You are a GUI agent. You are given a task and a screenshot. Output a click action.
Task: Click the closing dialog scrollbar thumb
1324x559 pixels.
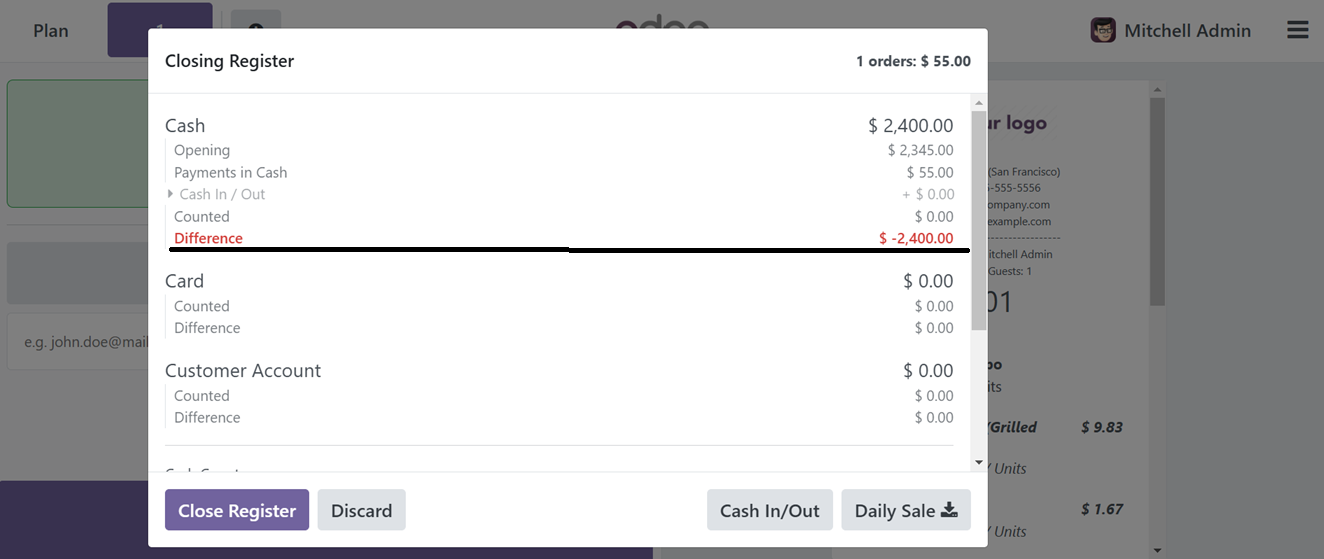click(x=978, y=220)
